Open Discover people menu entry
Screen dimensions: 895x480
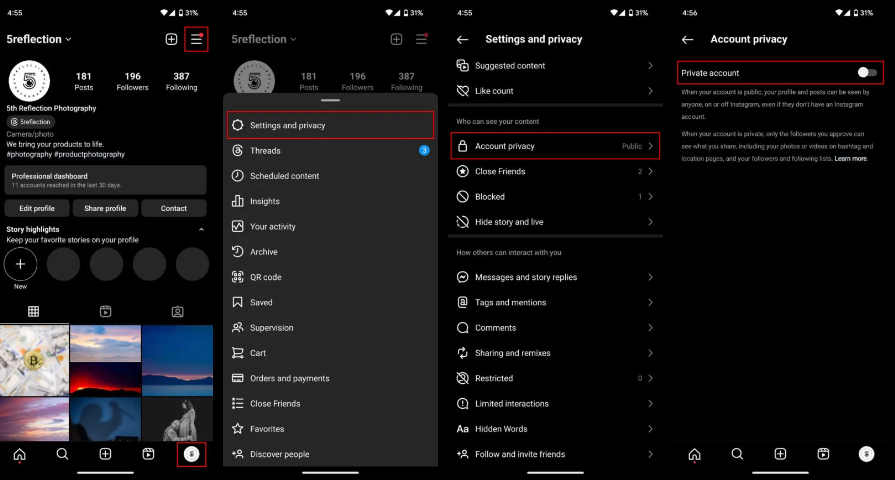tap(330, 454)
